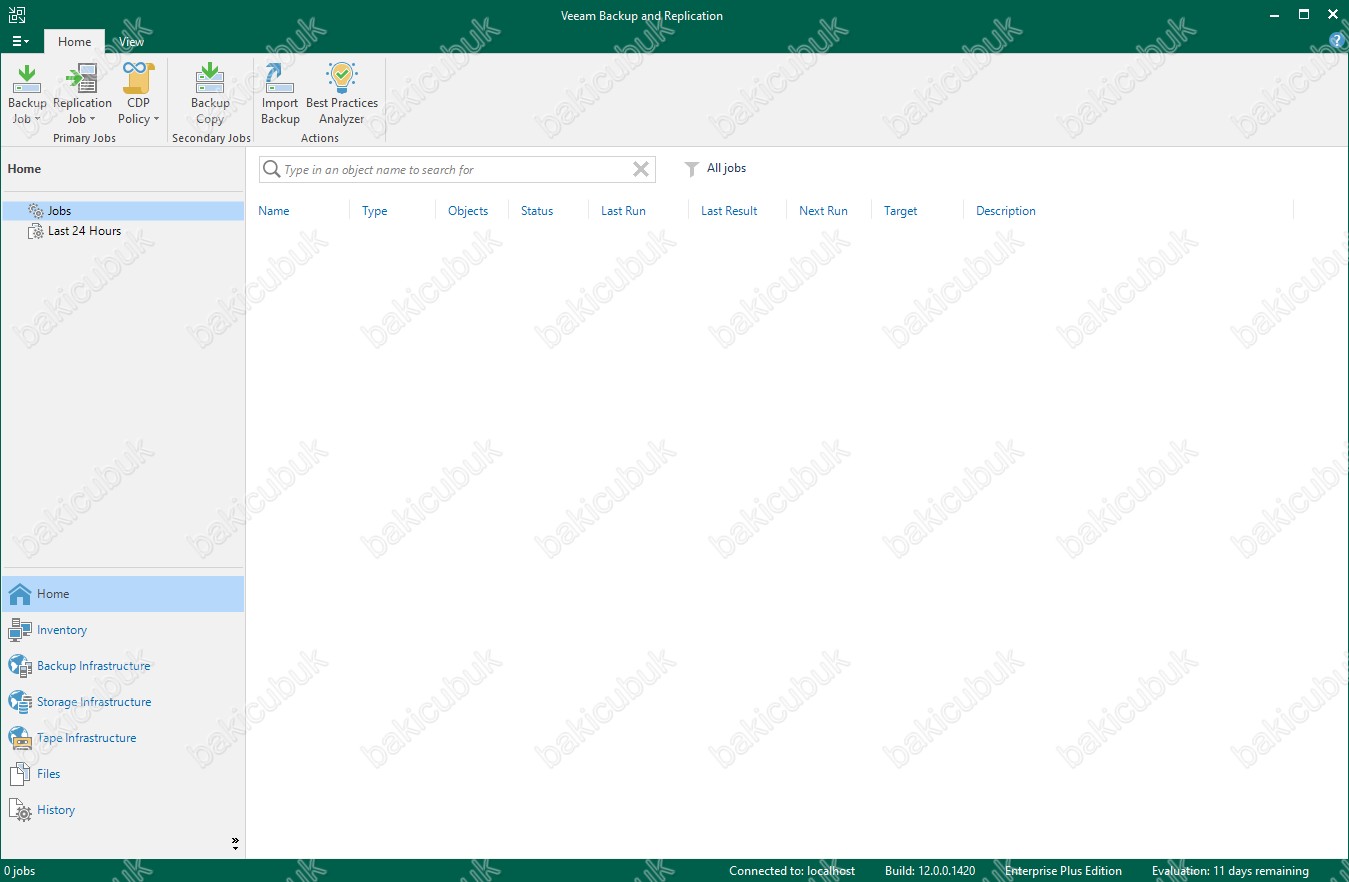The width and height of the screenshot is (1349, 882).
Task: Expand navigation pane options chevron
Action: 236,843
